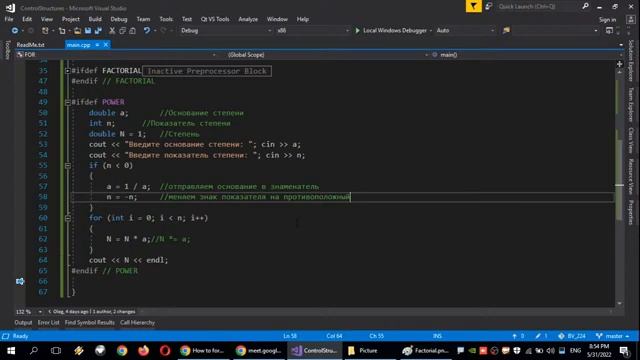This screenshot has height=360, width=640.
Task: Open the Auto dropdown in debug toolbar
Action: tap(465, 31)
